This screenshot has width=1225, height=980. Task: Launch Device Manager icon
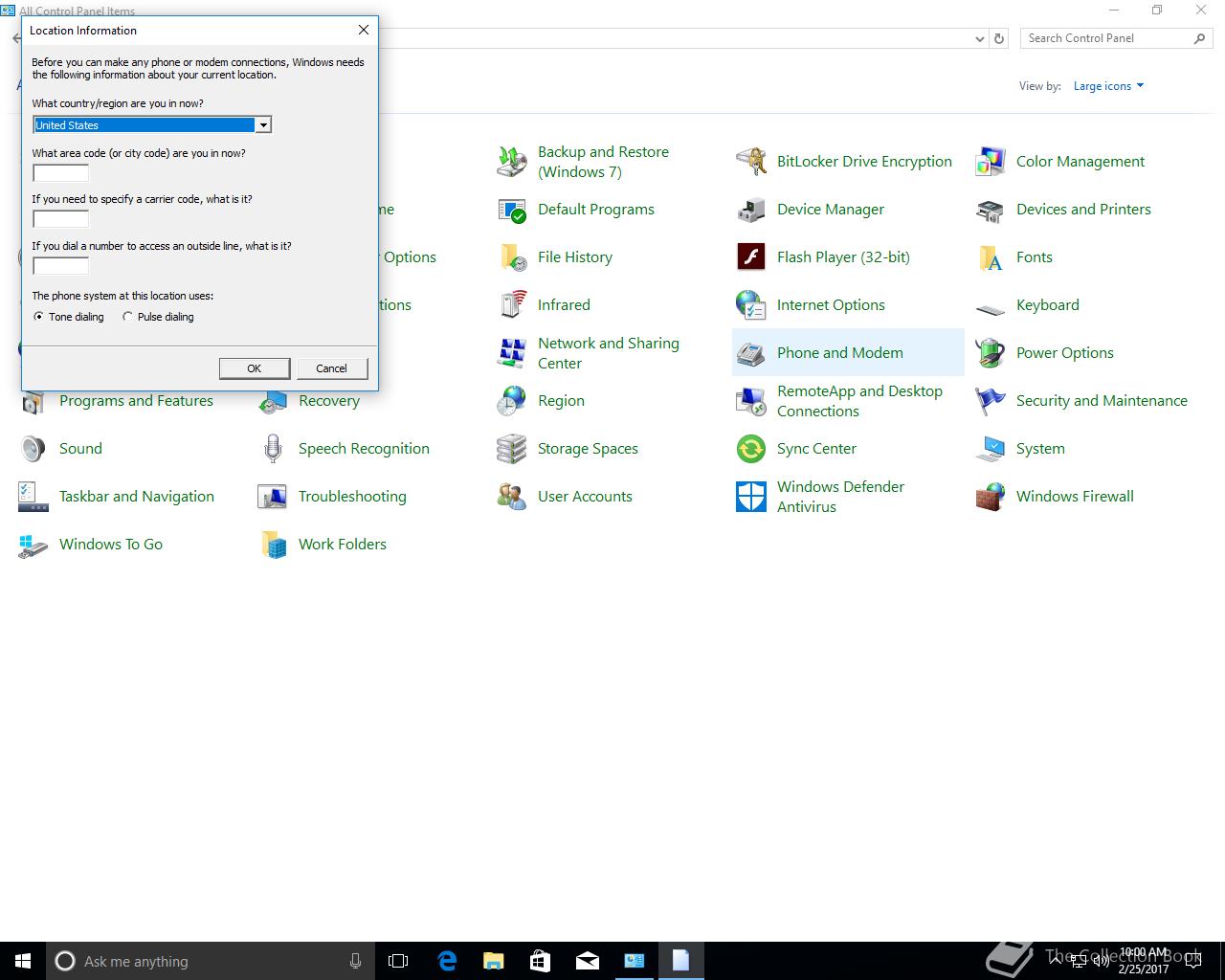pos(751,210)
